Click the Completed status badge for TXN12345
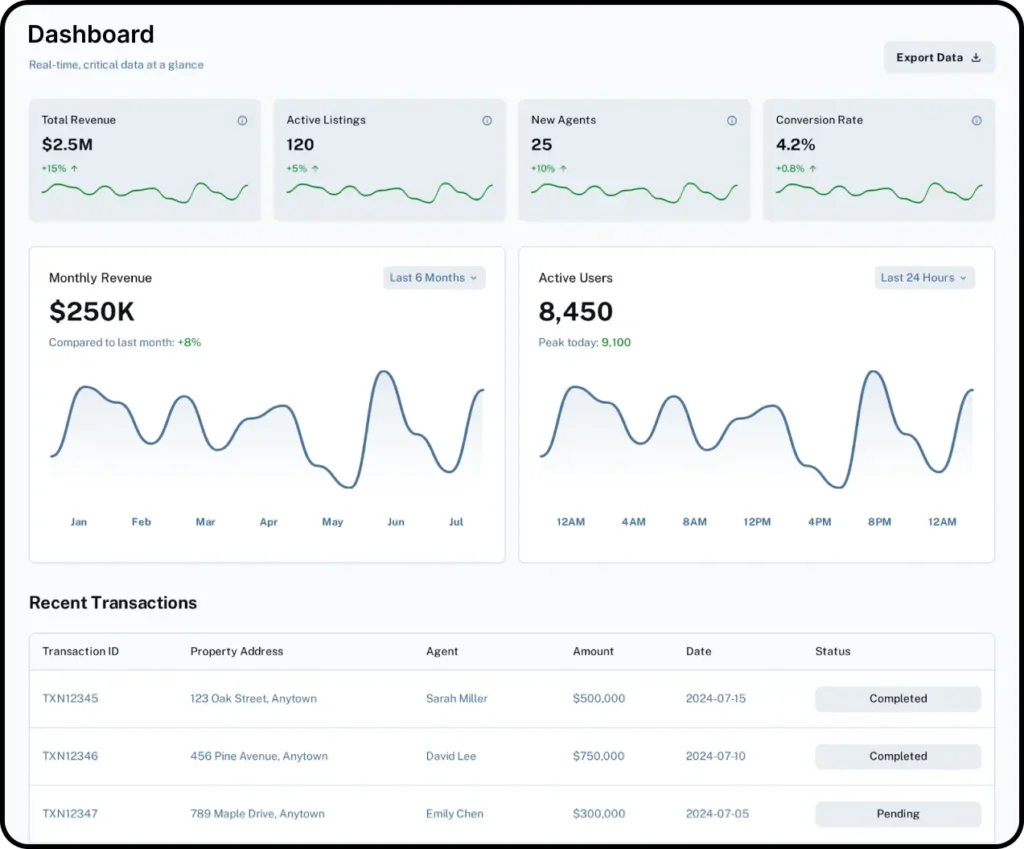The width and height of the screenshot is (1024, 849). coord(897,699)
